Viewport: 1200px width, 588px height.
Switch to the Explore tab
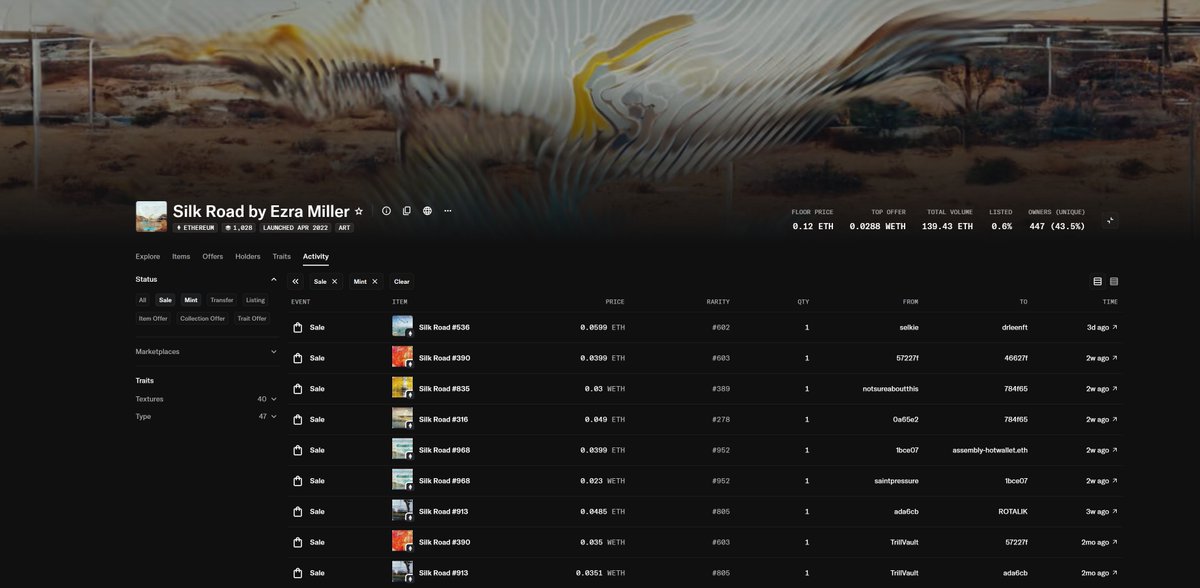[148, 257]
